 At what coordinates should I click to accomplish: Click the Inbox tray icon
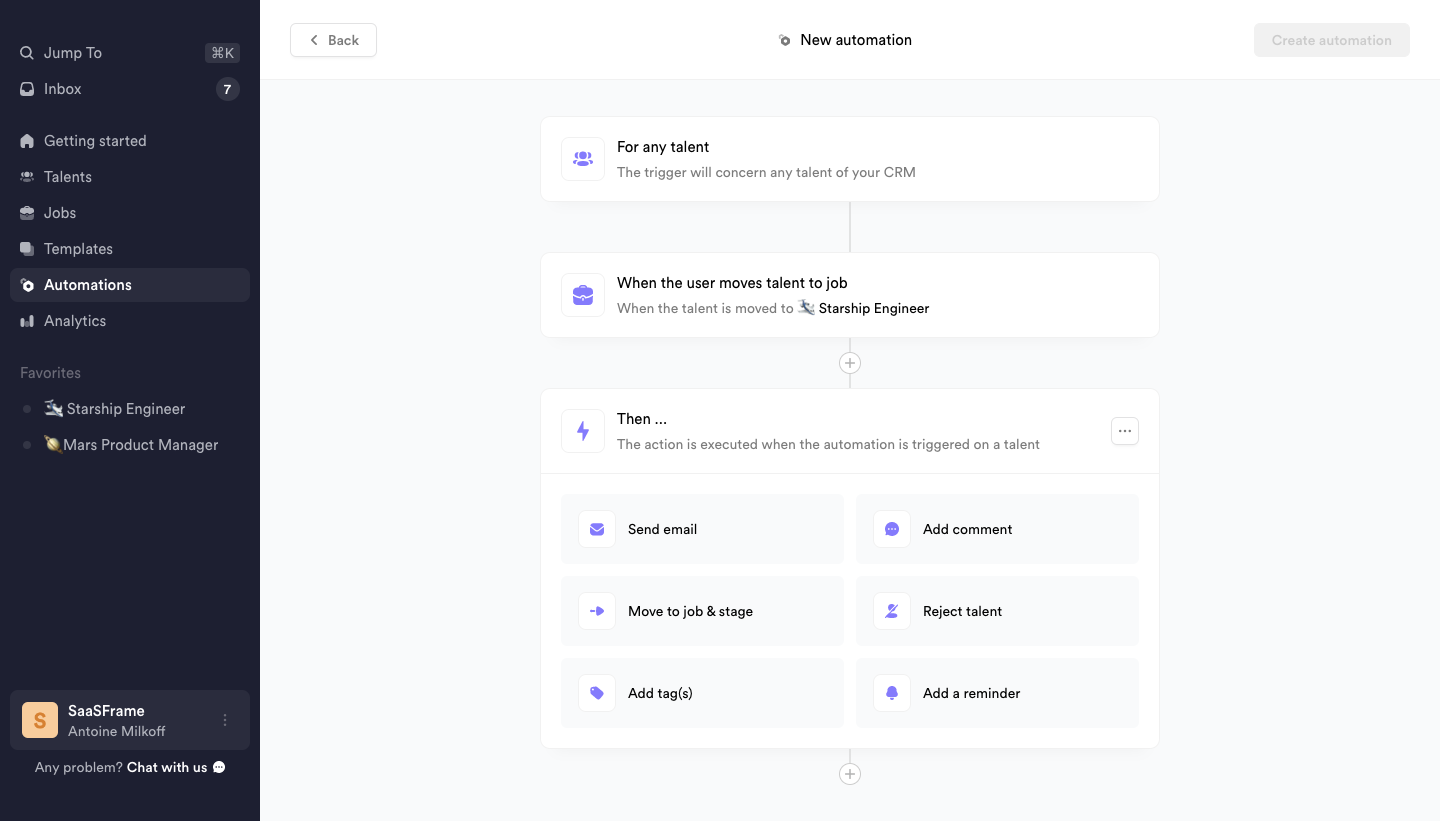pos(27,89)
